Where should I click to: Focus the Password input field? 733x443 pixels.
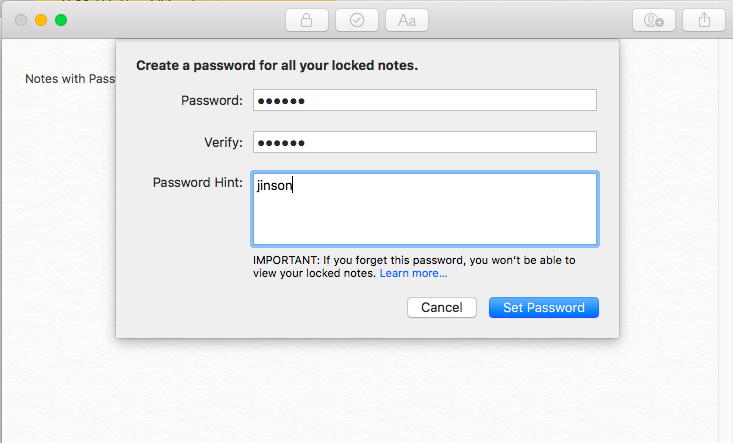[425, 100]
